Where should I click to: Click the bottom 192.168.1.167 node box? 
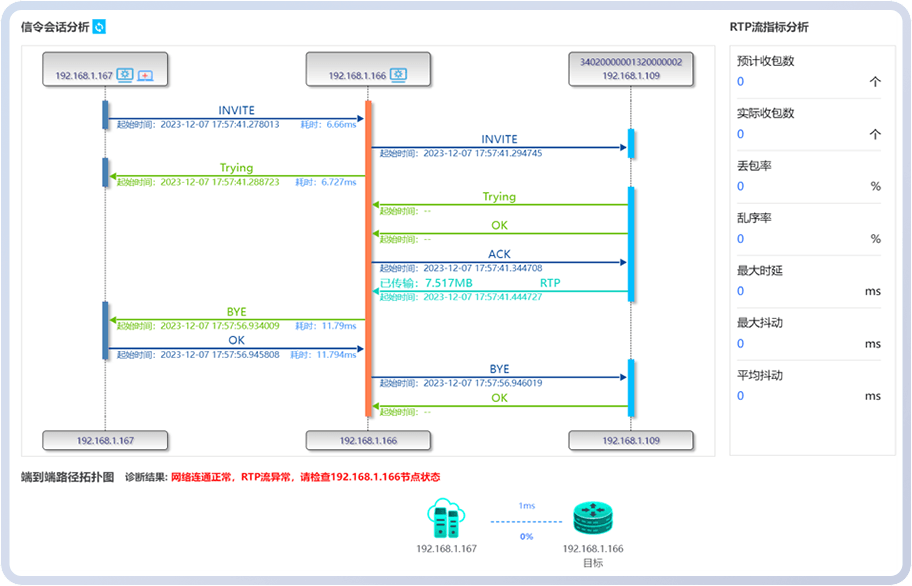[x=105, y=440]
